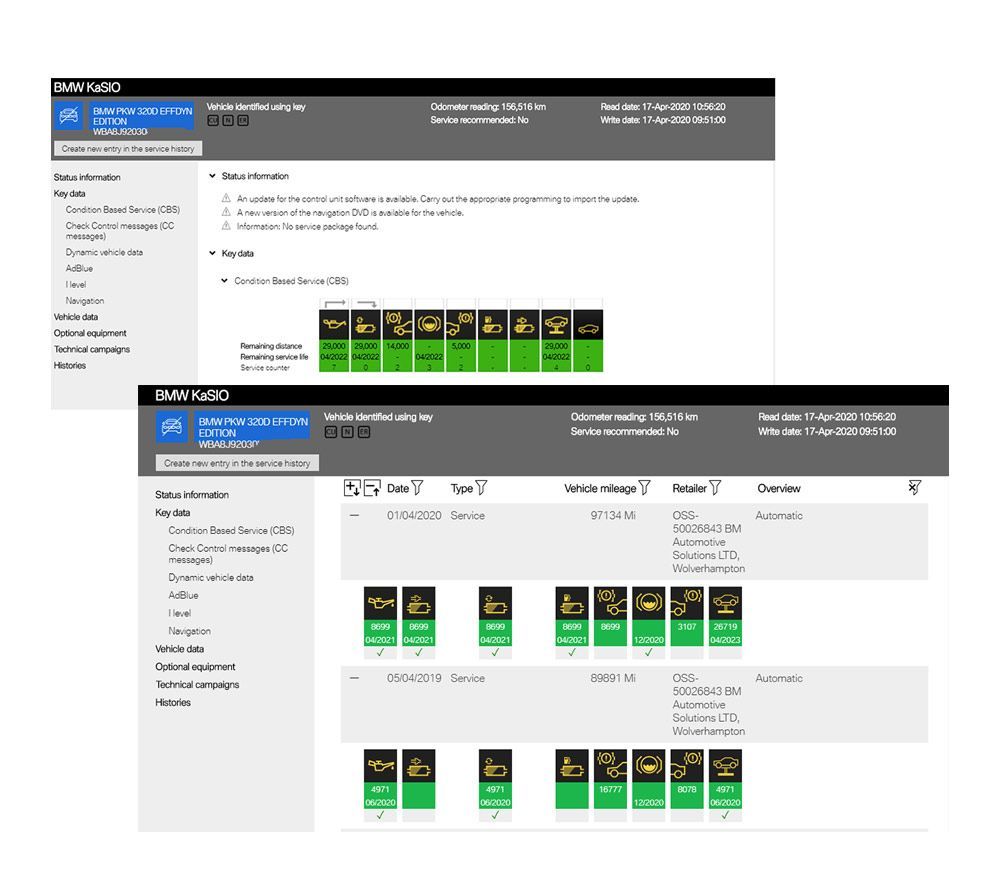
Task: Open the Date column filter funnel
Action: [x=418, y=488]
